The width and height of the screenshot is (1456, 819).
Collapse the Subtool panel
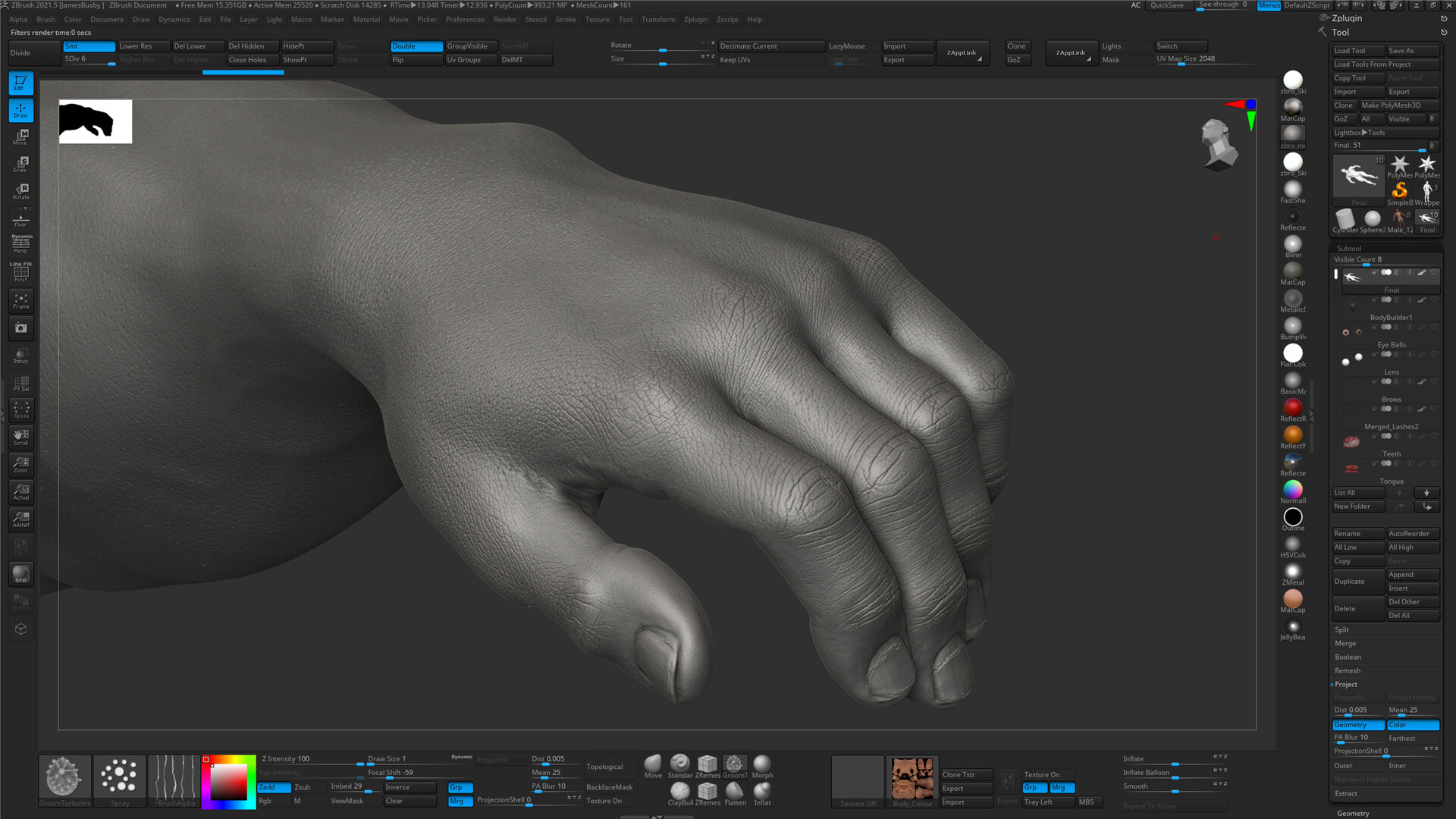click(1348, 248)
